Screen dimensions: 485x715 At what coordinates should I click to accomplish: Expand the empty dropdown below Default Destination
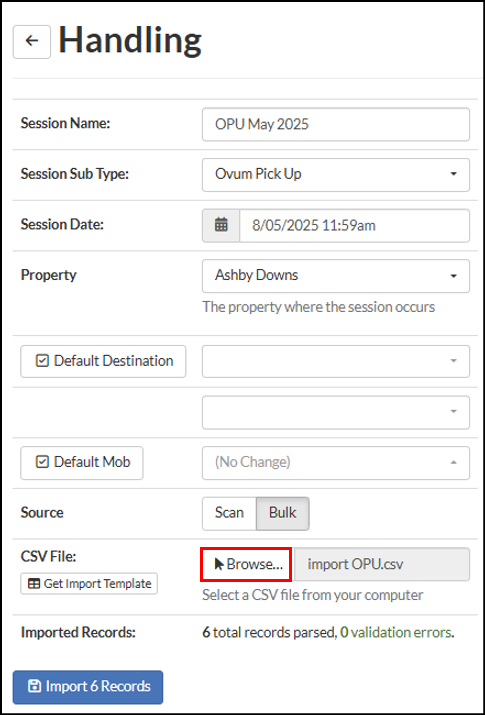(336, 412)
